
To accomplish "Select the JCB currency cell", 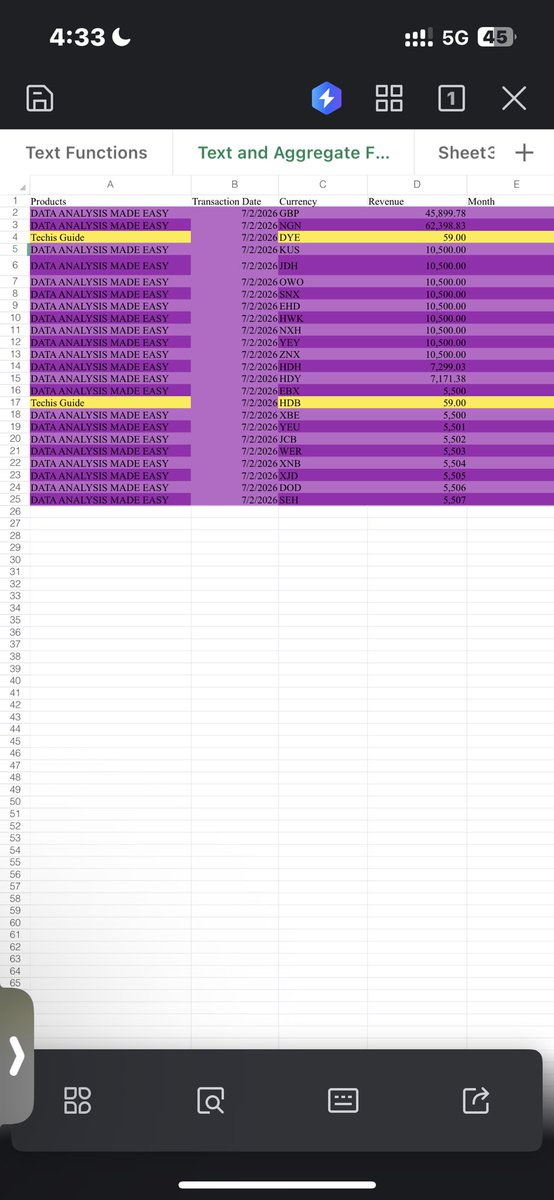I will pyautogui.click(x=323, y=439).
